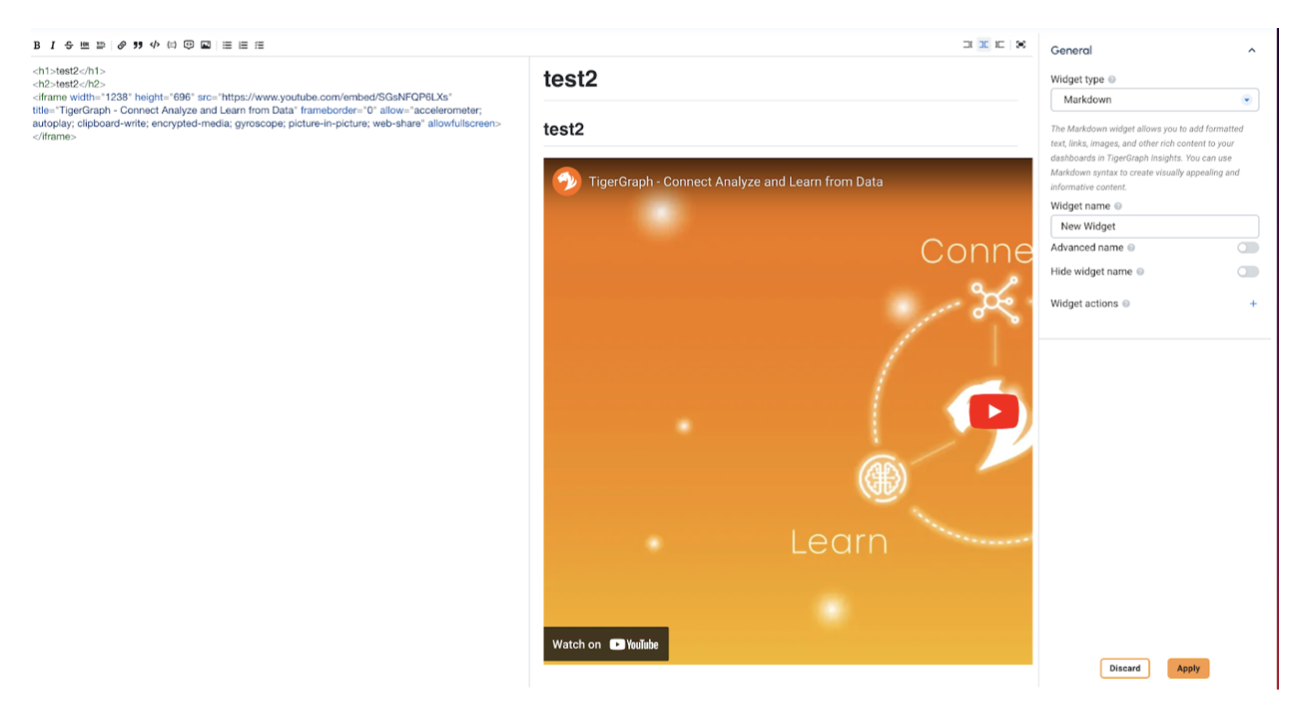1302x718 pixels.
Task: Insert inline code with the </> icon
Action: coord(155,45)
